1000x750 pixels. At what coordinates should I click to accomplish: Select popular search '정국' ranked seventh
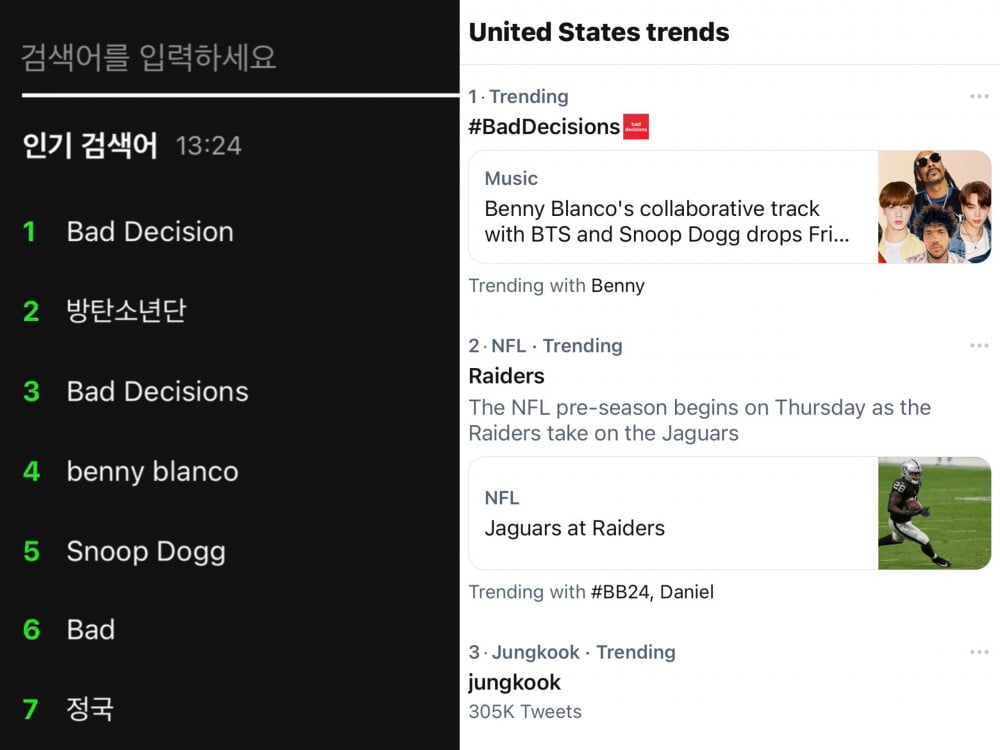tap(90, 709)
